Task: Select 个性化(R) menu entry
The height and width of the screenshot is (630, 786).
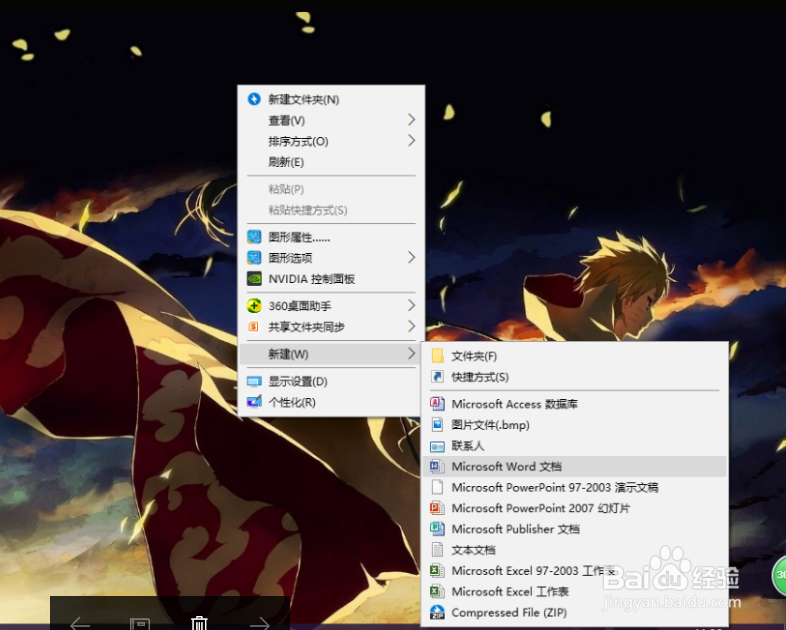Action: pyautogui.click(x=331, y=402)
